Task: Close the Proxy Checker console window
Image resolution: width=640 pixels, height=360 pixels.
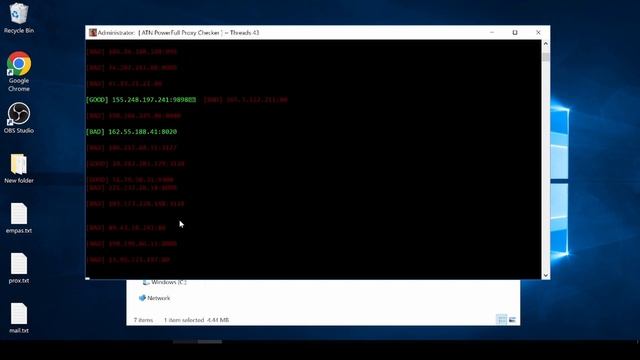Action: click(x=538, y=33)
